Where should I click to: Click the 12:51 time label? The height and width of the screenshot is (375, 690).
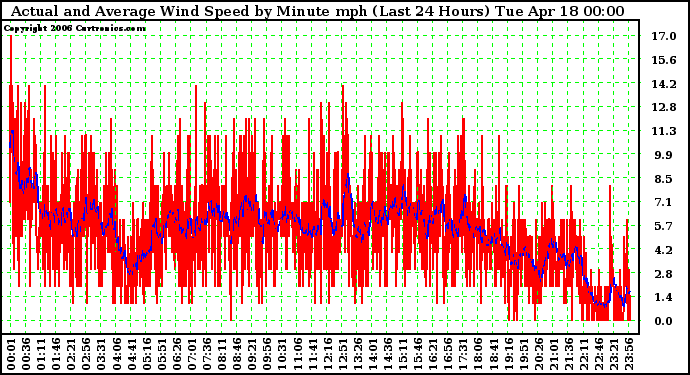tap(343, 354)
